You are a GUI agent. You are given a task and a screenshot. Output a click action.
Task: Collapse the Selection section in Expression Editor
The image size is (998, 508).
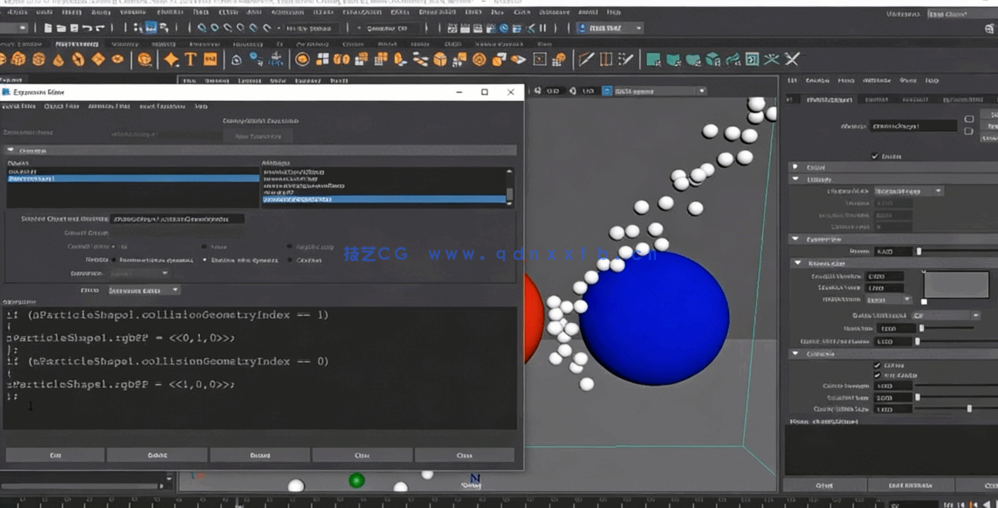tap(10, 150)
